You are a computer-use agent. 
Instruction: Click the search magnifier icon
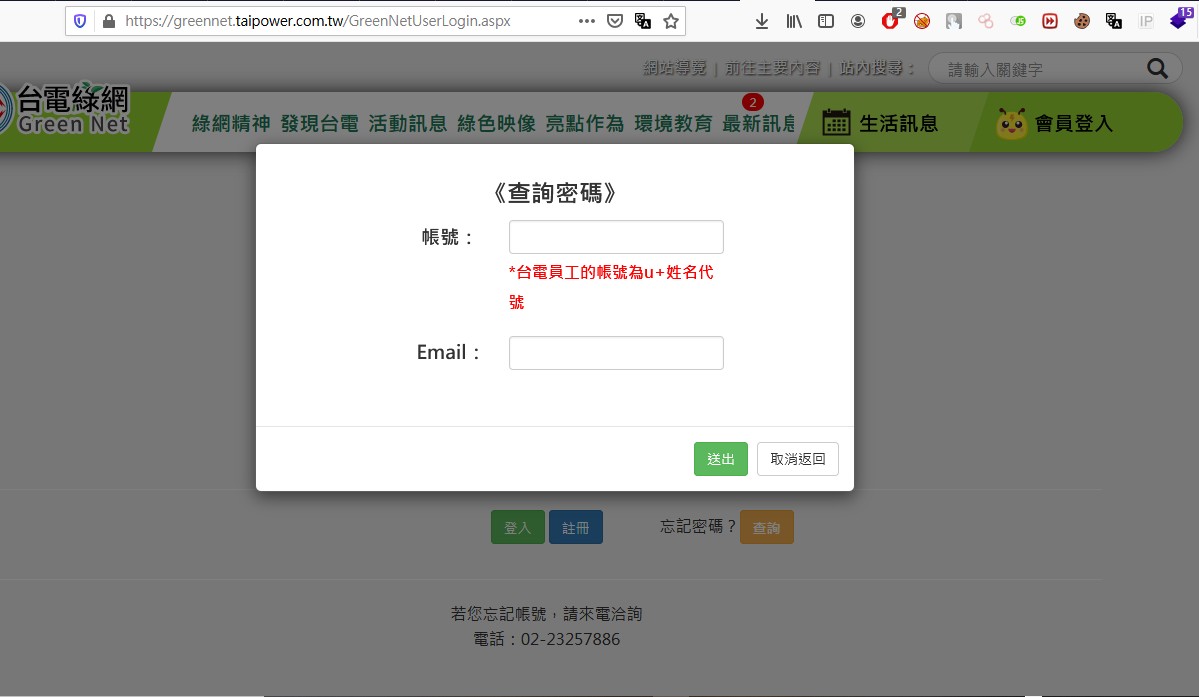tap(1158, 69)
